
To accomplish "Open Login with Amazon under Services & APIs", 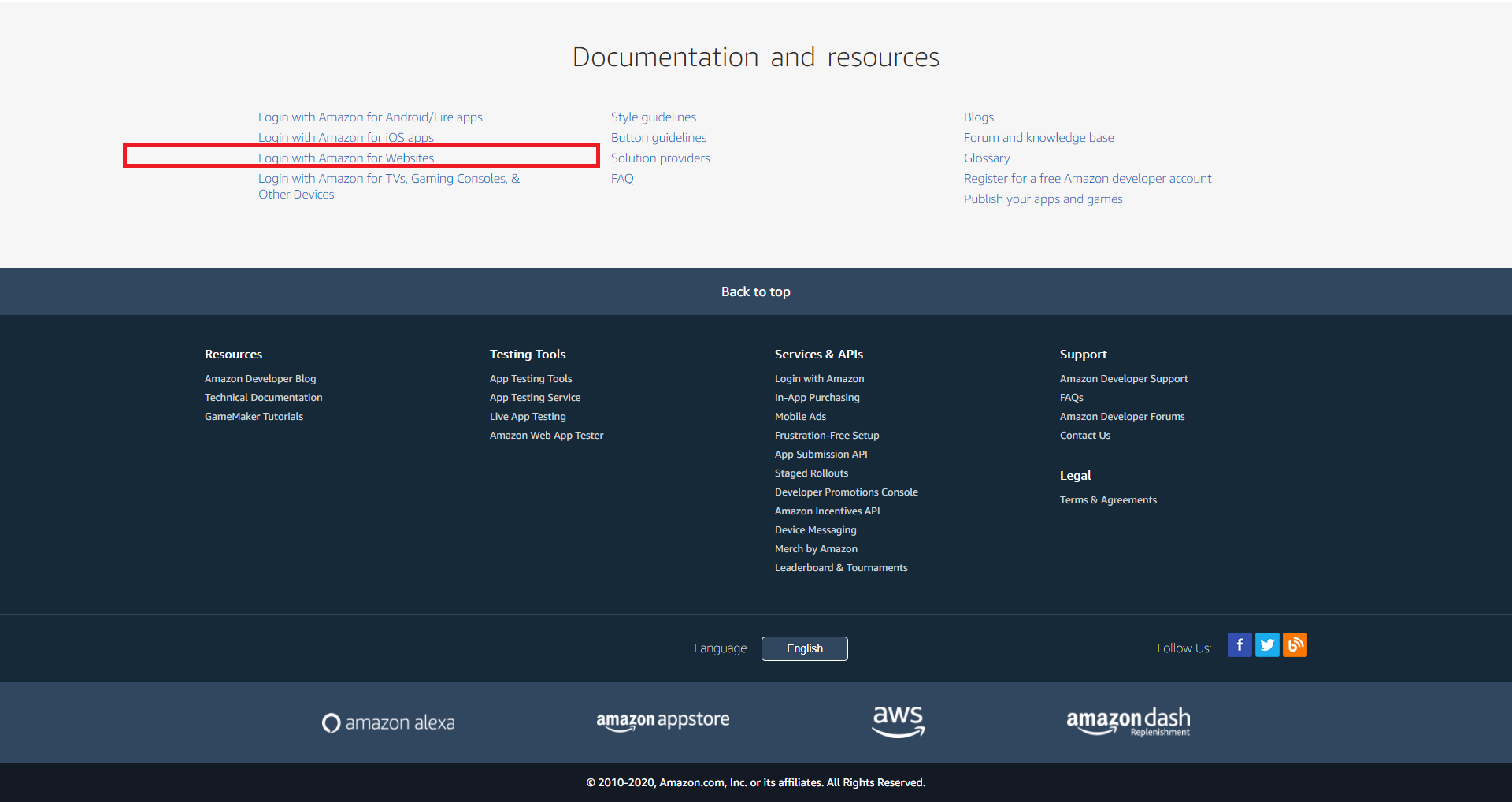I will click(x=820, y=378).
